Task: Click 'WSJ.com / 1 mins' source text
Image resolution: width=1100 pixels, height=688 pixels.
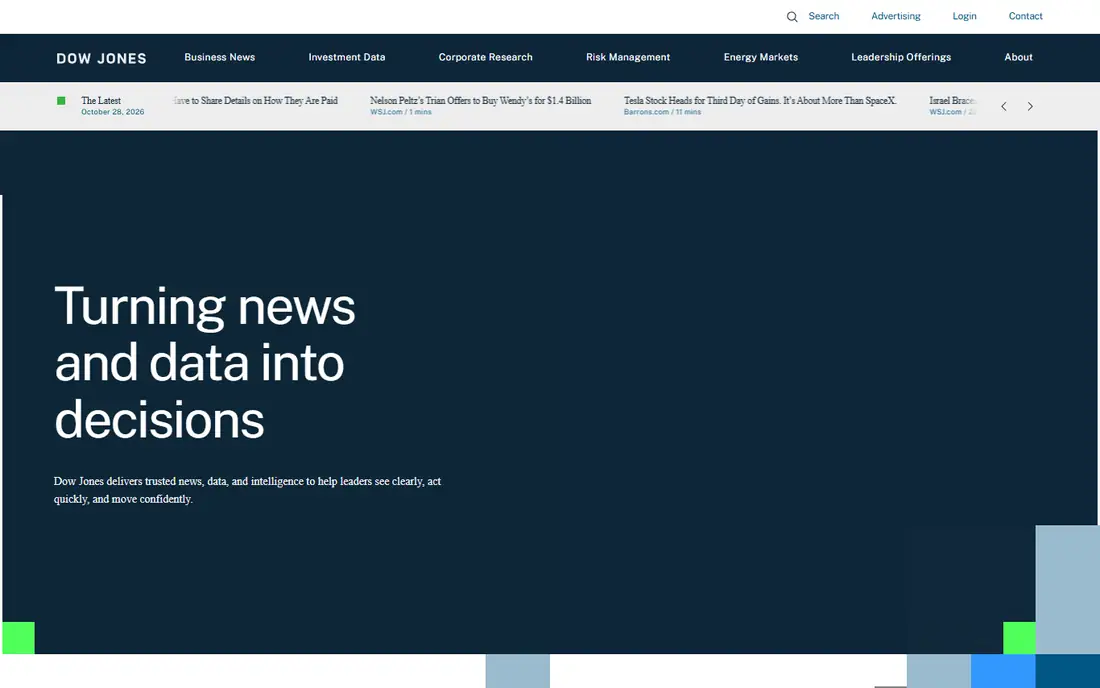Action: click(401, 112)
